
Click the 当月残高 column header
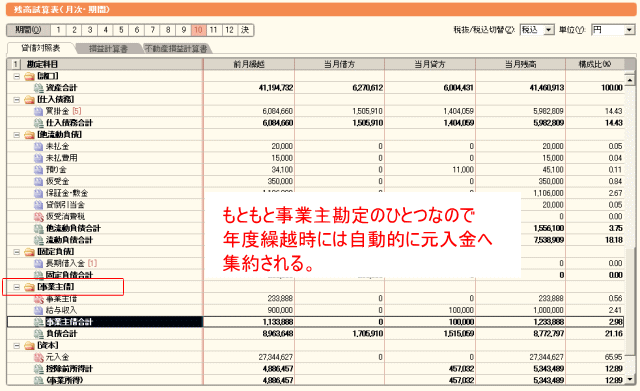[x=521, y=64]
